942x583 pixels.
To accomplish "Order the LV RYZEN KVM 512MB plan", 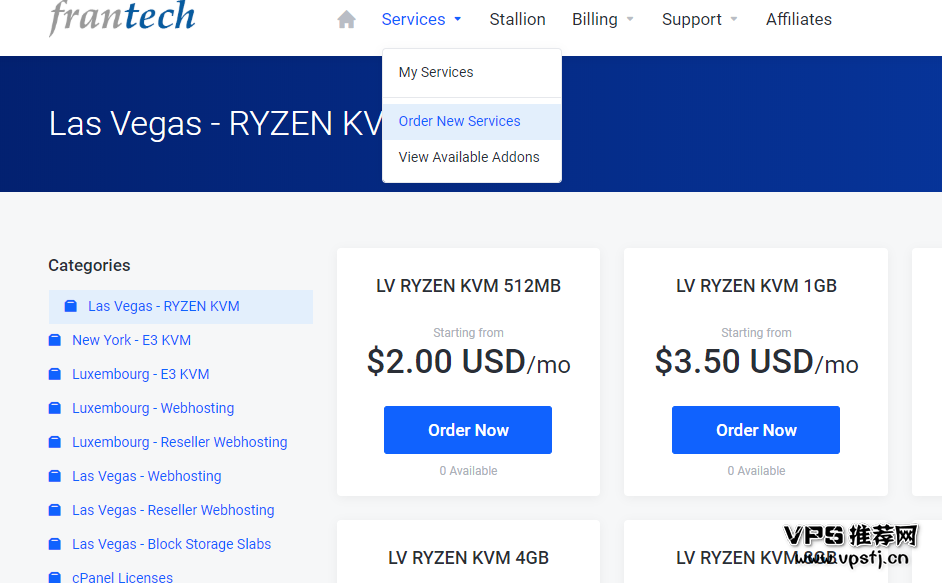I will click(468, 430).
